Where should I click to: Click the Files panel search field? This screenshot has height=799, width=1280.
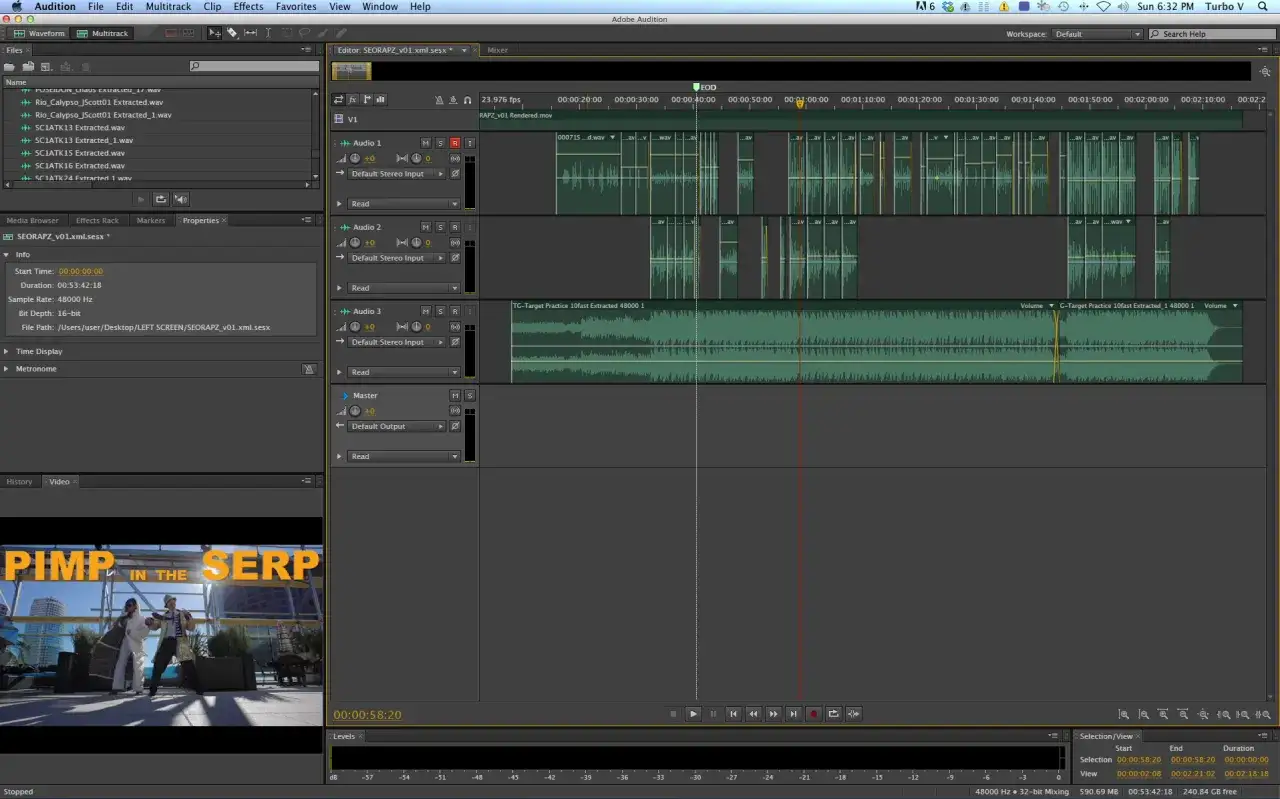coord(254,66)
